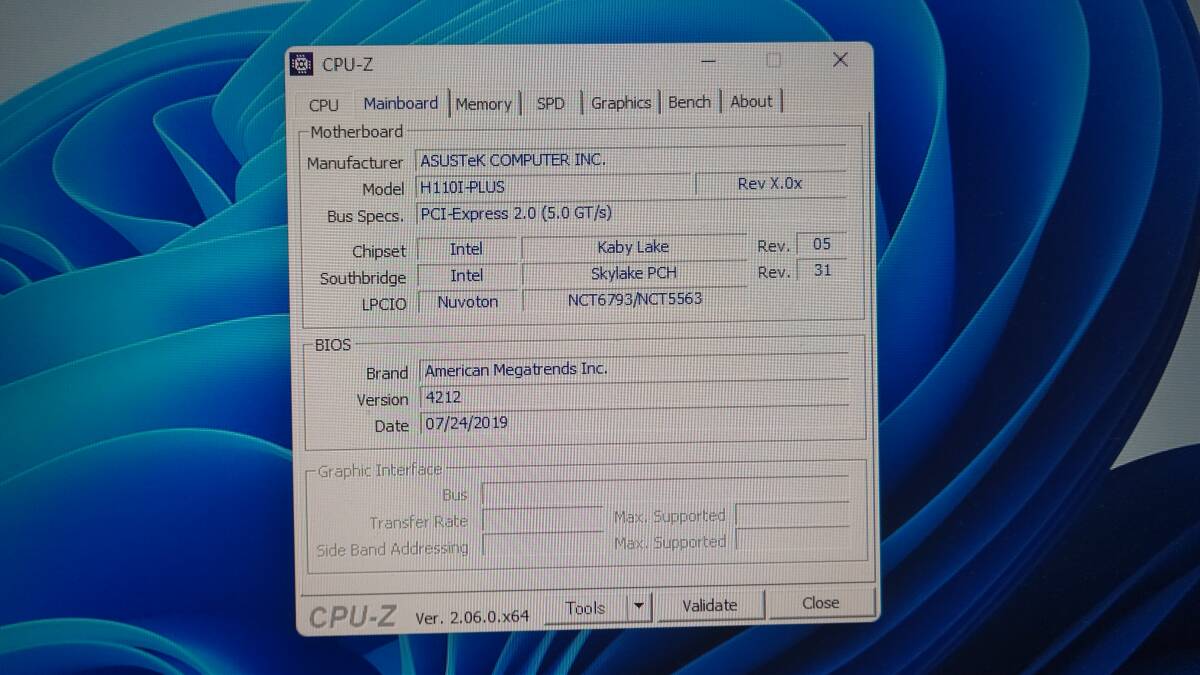Viewport: 1200px width, 675px height.
Task: Click the Skylake PCH southbridge value
Action: [x=633, y=273]
